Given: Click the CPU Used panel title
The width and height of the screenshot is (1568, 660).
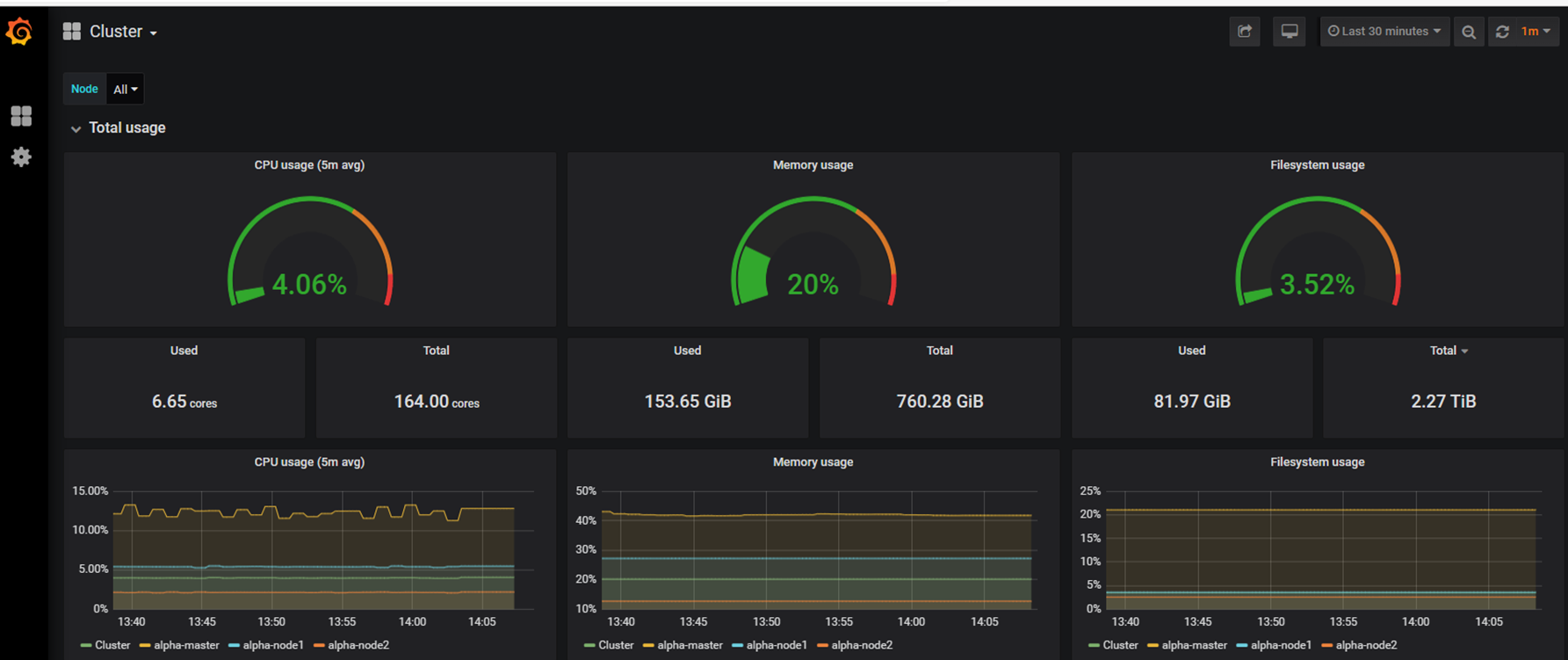Looking at the screenshot, I should click(184, 351).
